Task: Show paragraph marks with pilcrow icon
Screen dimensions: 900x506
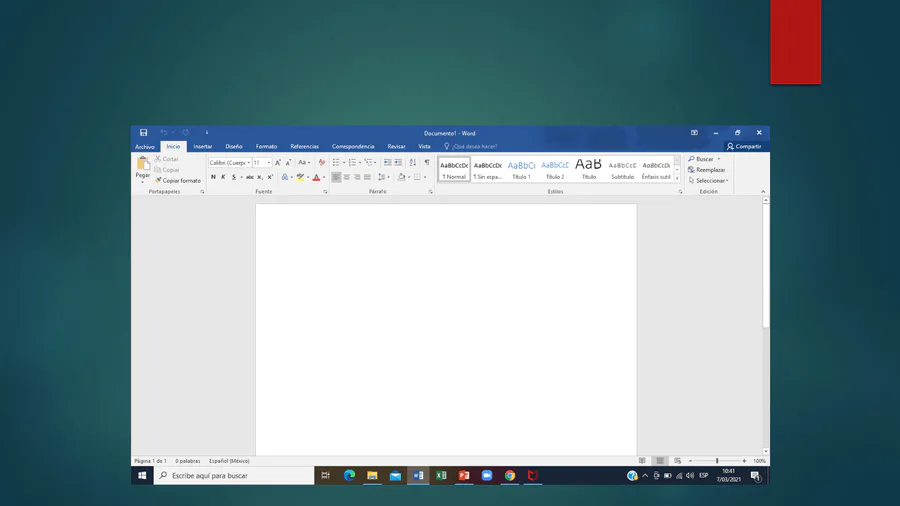Action: tap(427, 162)
